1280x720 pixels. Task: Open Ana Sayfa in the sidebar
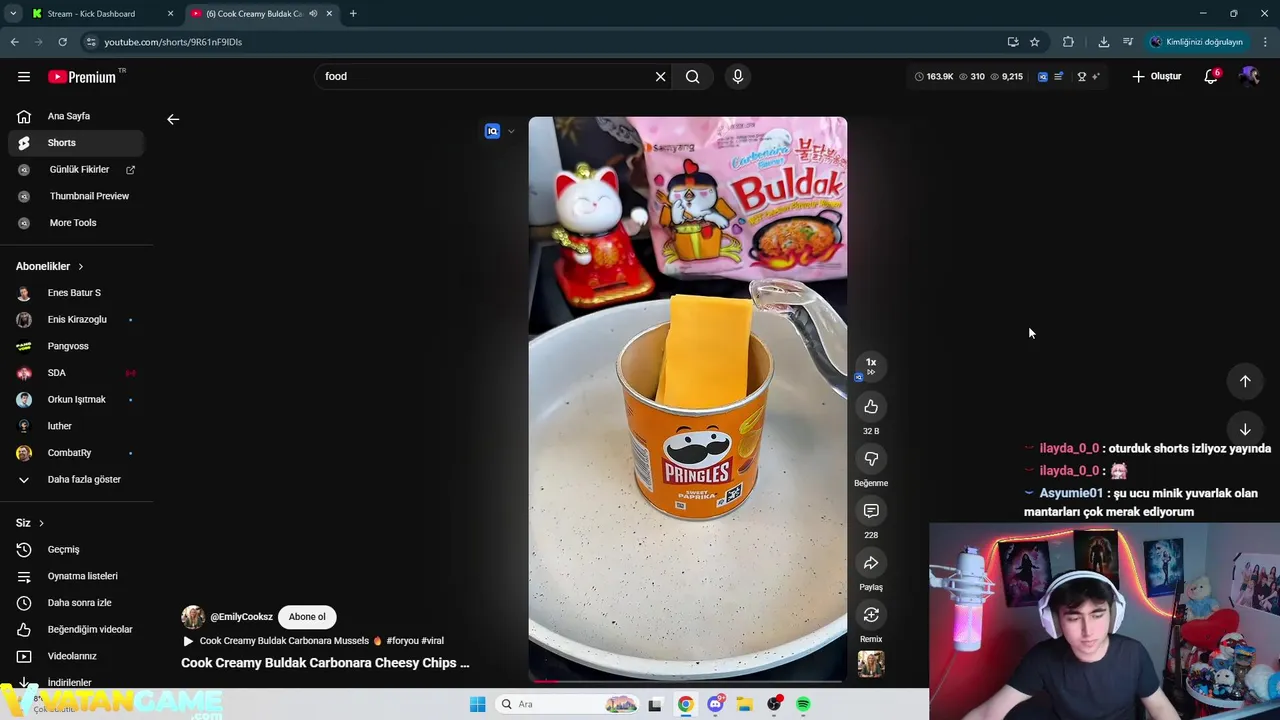click(76, 116)
